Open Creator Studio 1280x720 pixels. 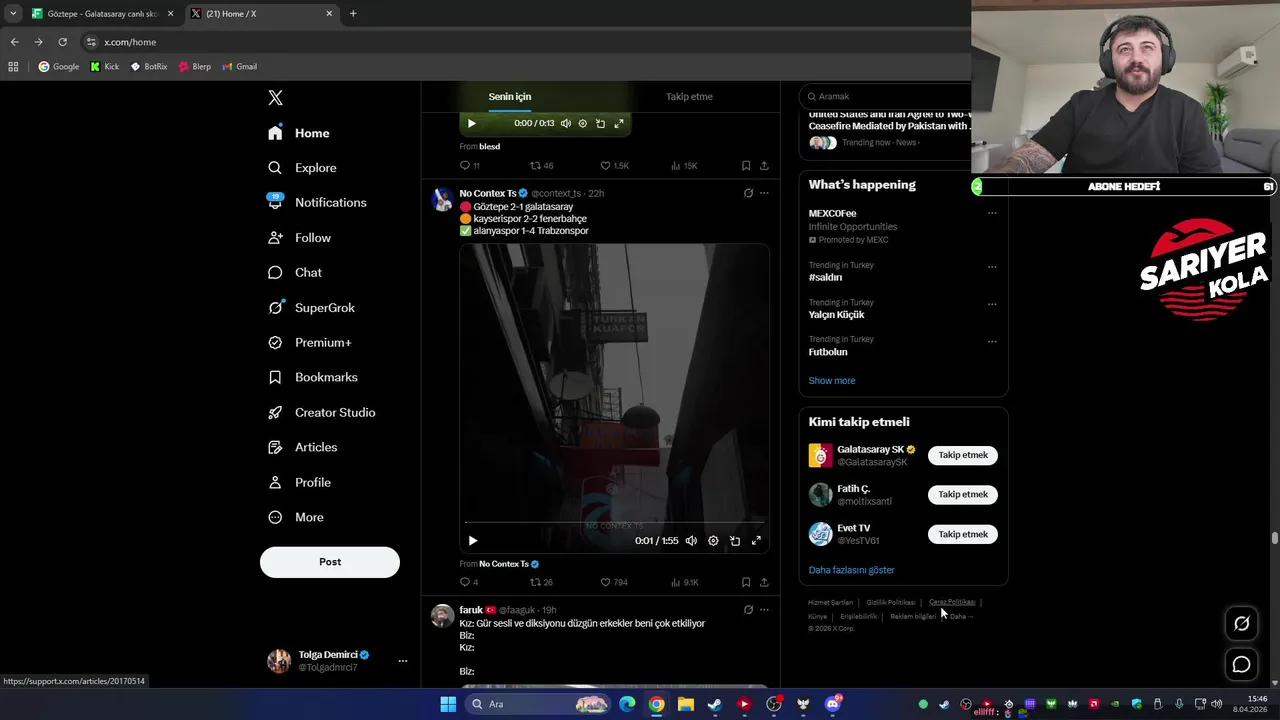coord(321,412)
